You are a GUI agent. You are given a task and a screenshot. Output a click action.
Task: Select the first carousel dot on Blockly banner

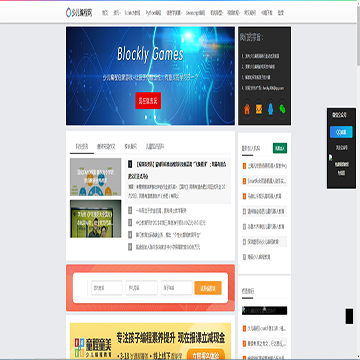[x=146, y=117]
